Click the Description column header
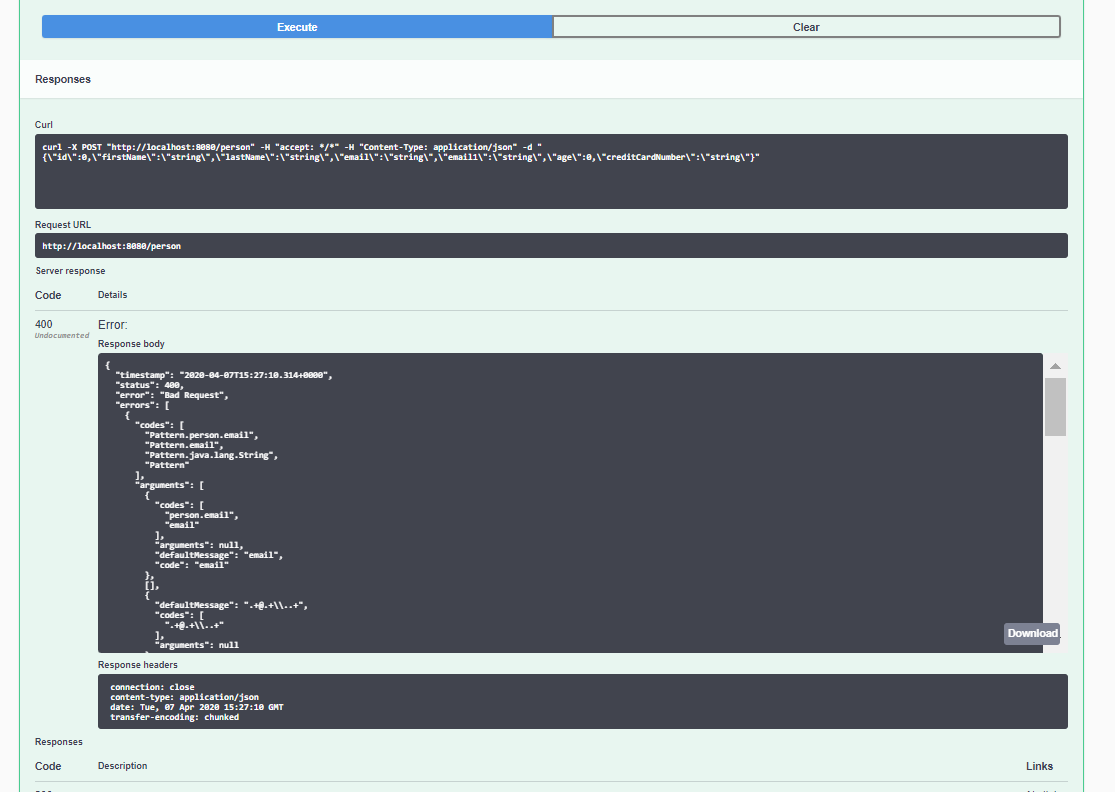1115x792 pixels. (122, 766)
